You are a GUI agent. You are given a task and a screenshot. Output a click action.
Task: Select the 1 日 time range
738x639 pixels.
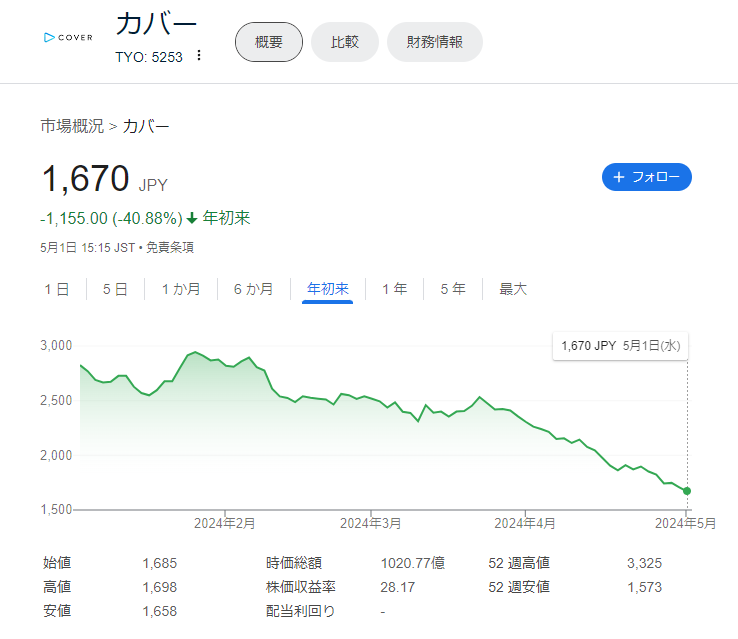(x=57, y=289)
